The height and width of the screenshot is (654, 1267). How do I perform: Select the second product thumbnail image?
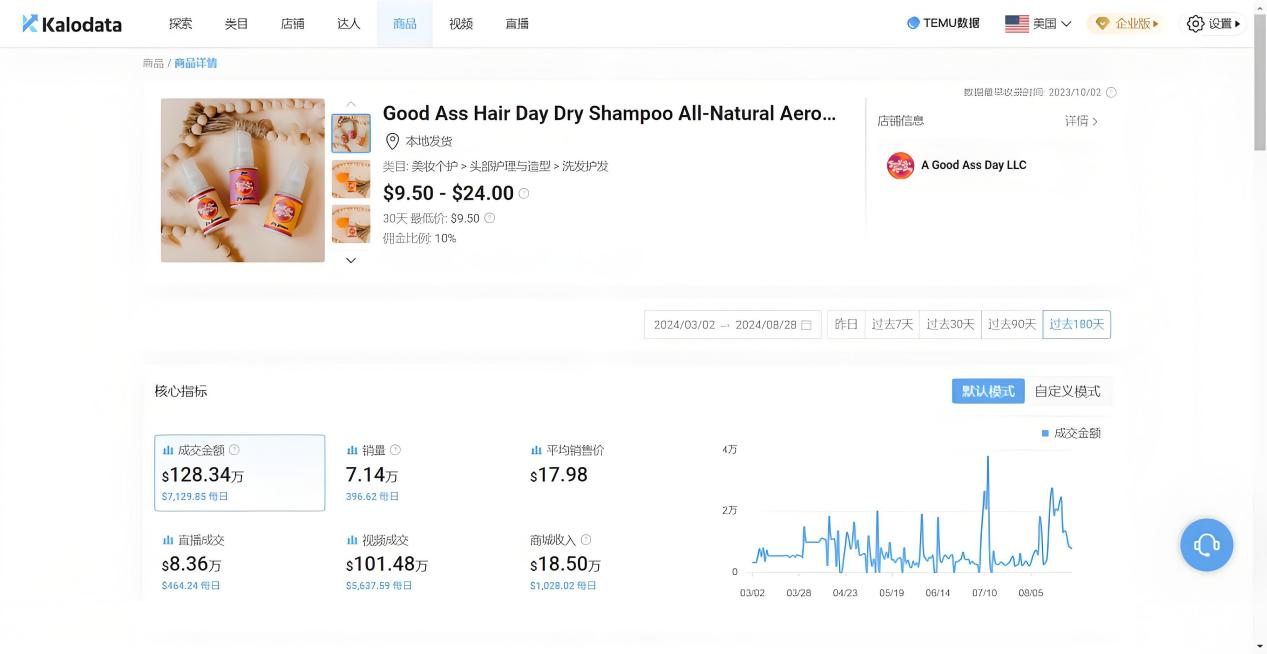351,179
